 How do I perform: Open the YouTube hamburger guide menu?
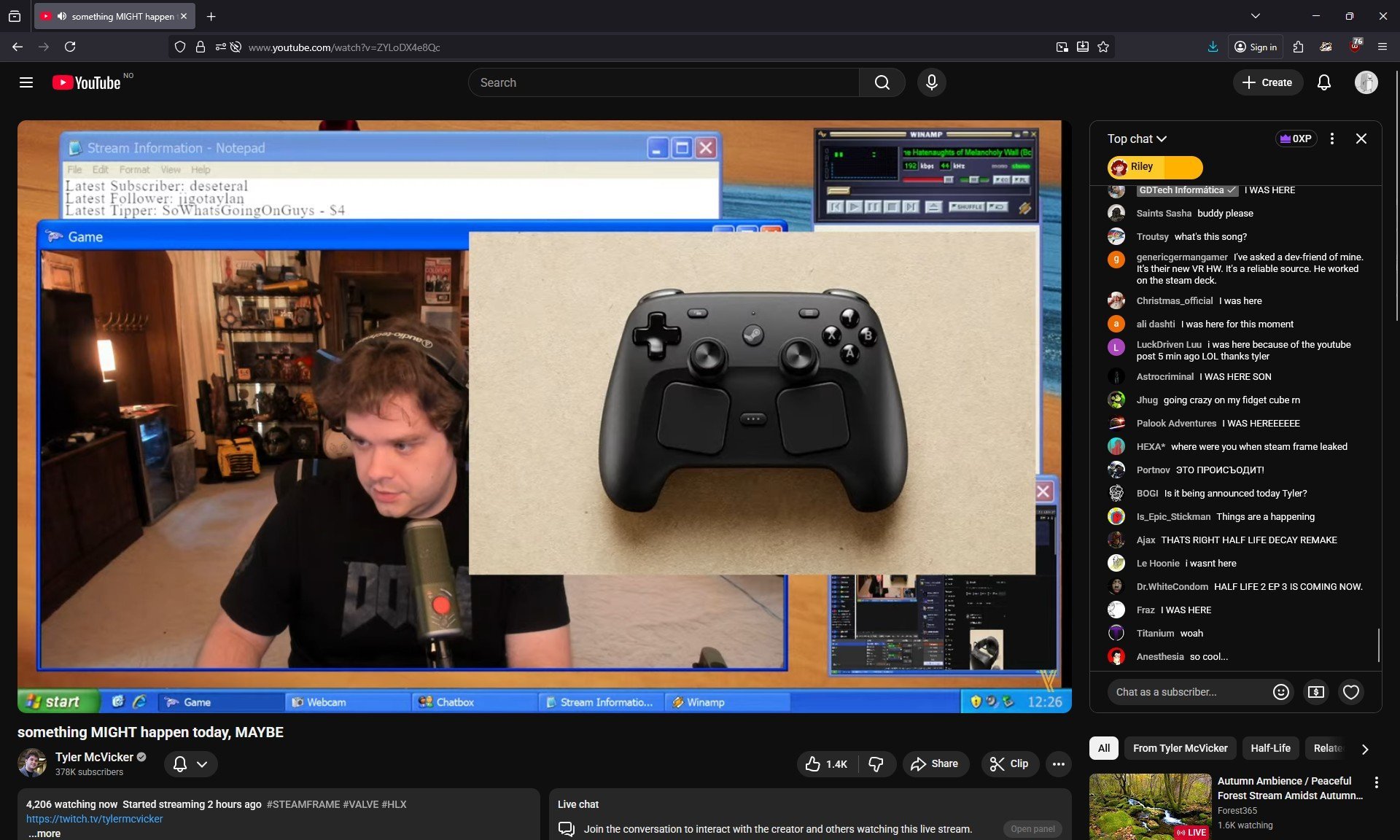tap(26, 82)
